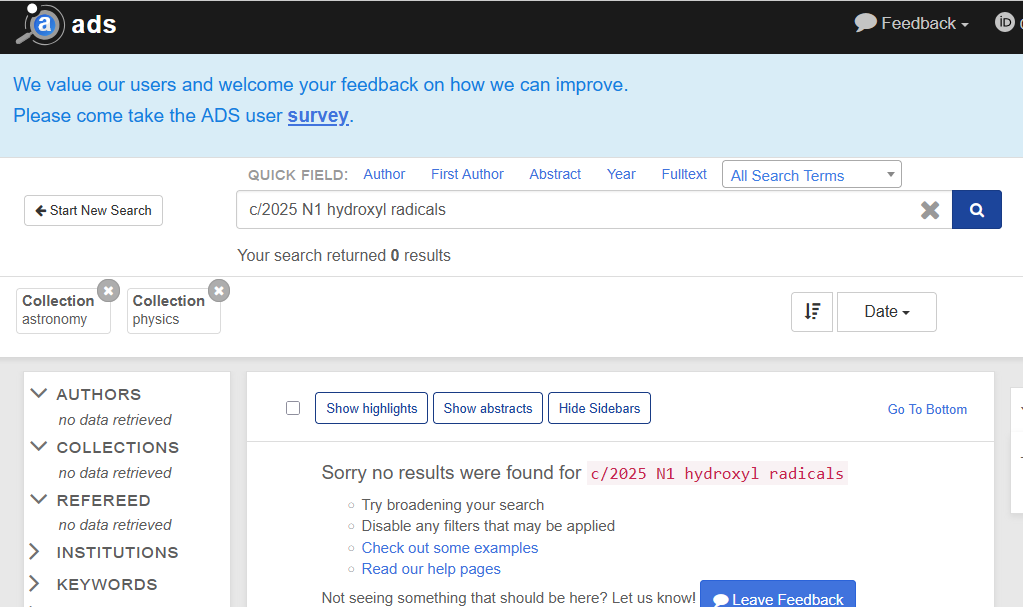Click the Leave Feedback button
This screenshot has width=1023, height=607.
click(x=778, y=595)
